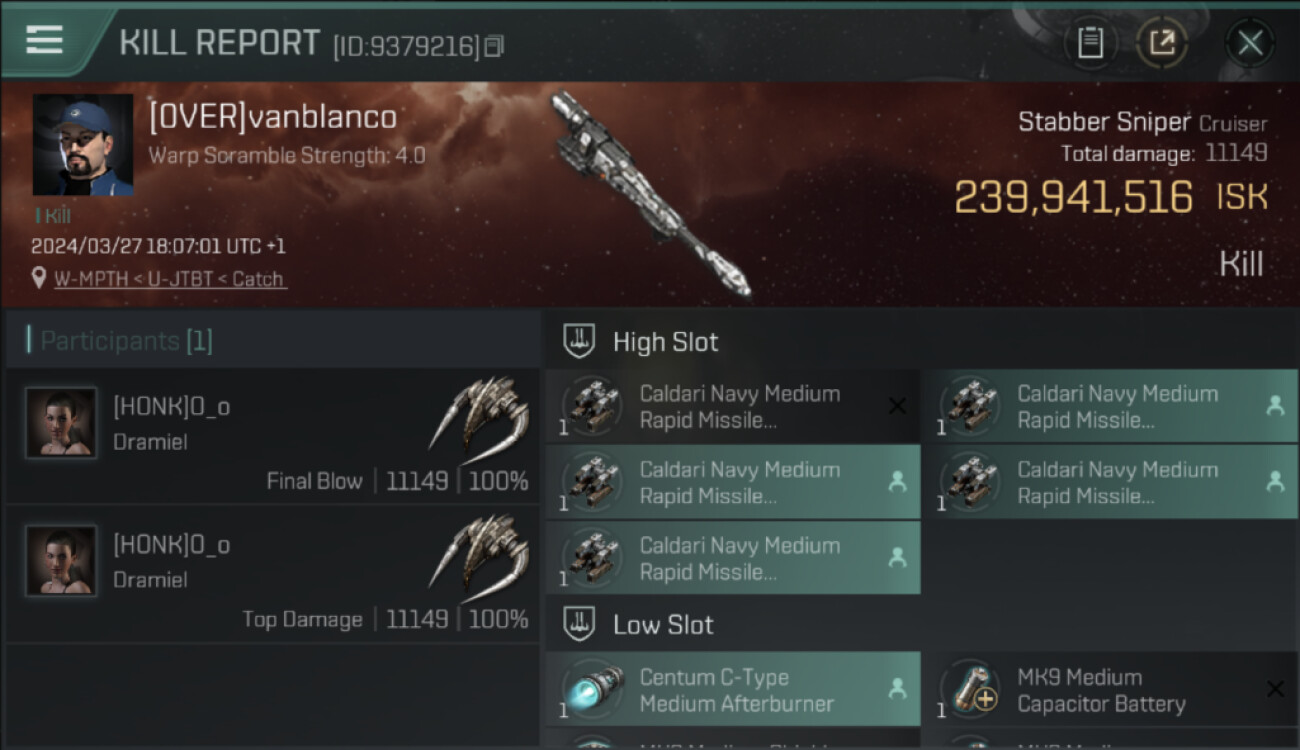Image resolution: width=1300 pixels, height=750 pixels.
Task: Open vanblanco's pilot portrait
Action: pyautogui.click(x=83, y=145)
